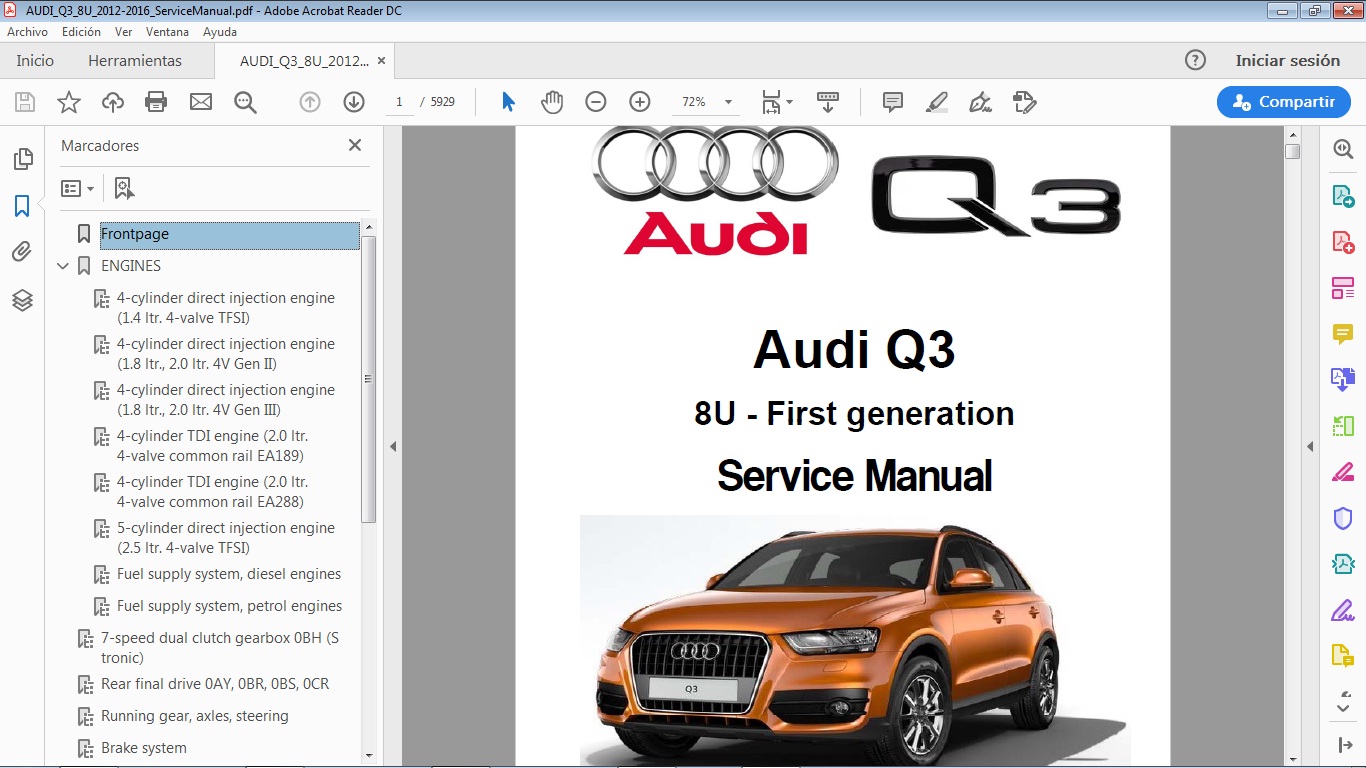Click the attachments paperclip icon
The height and width of the screenshot is (768, 1366).
[x=22, y=251]
